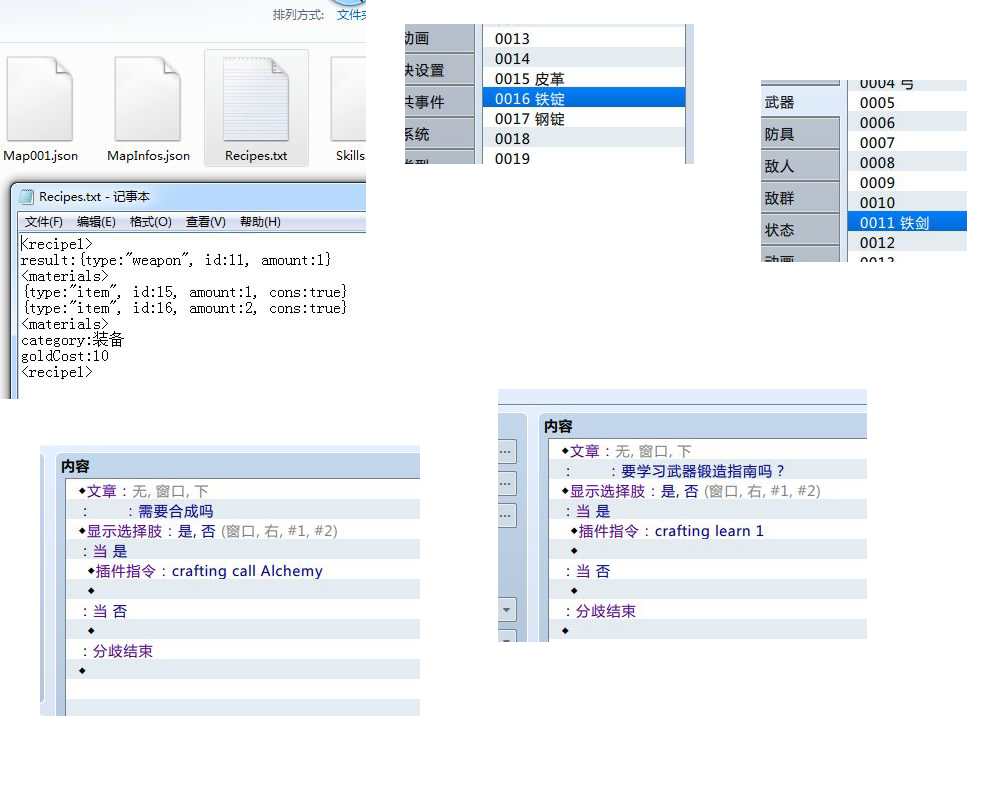Screen dimensions: 1000x800
Task: Select weapon entry 0006
Action: (x=907, y=122)
